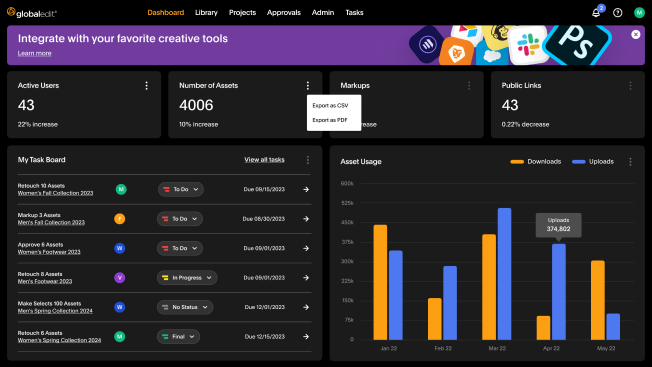Click the Photoshop integration icon
The width and height of the screenshot is (652, 367).
point(577,43)
